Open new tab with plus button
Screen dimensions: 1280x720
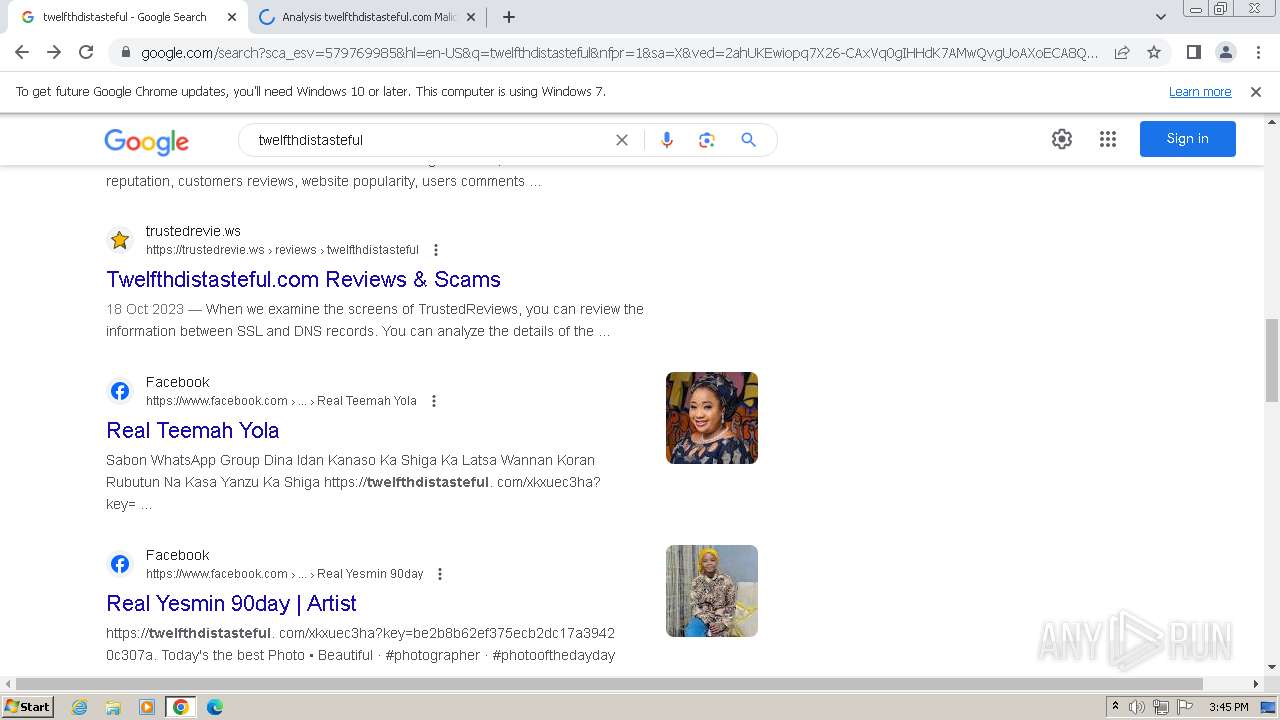[x=508, y=17]
